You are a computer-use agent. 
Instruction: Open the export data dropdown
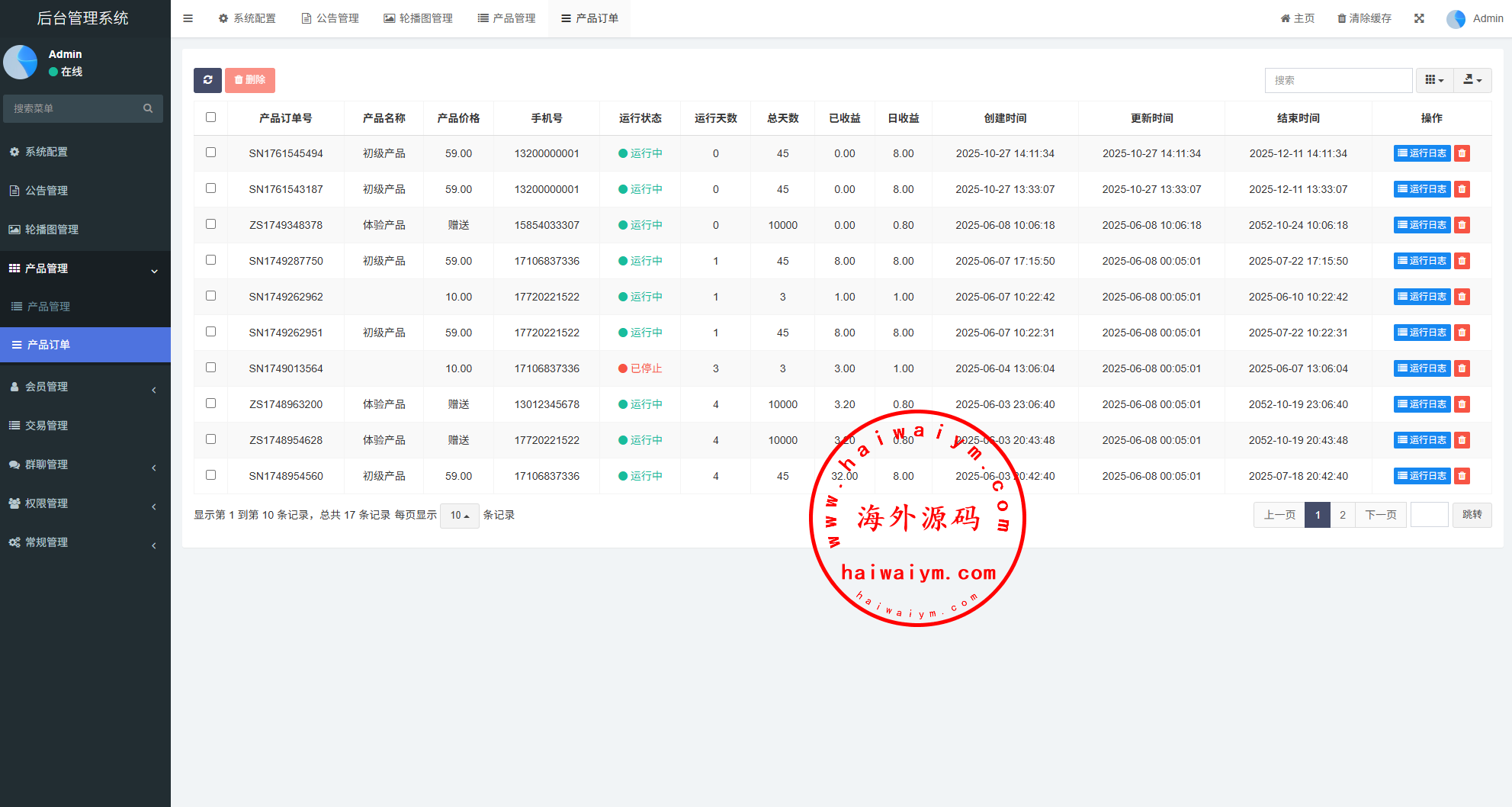tap(1472, 80)
